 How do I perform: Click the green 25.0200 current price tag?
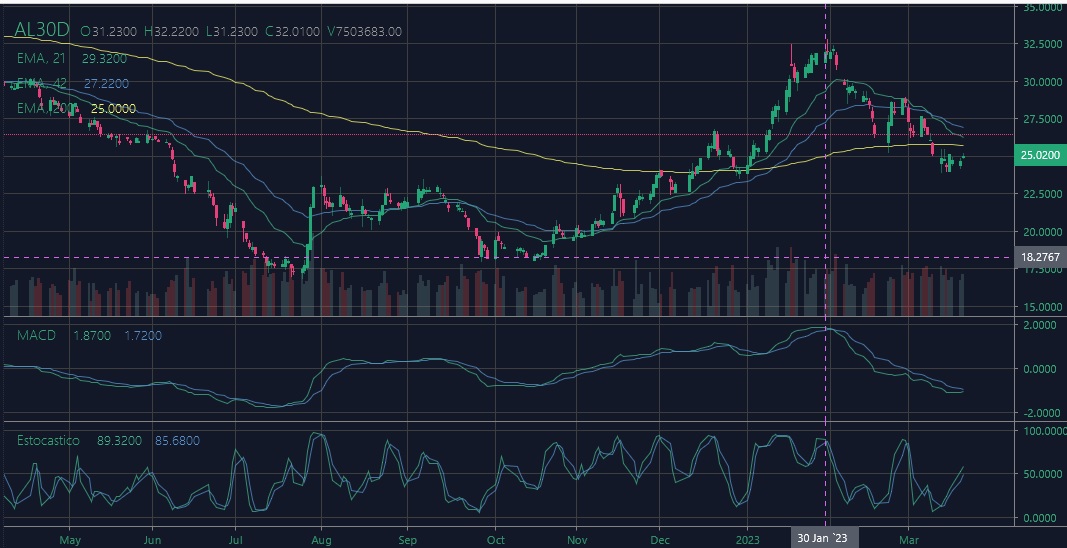coord(1040,155)
